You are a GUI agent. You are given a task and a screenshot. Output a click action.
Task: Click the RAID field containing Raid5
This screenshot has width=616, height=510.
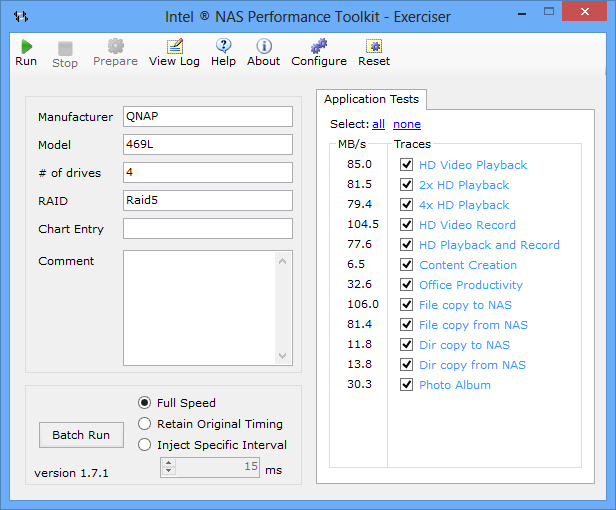pyautogui.click(x=208, y=200)
